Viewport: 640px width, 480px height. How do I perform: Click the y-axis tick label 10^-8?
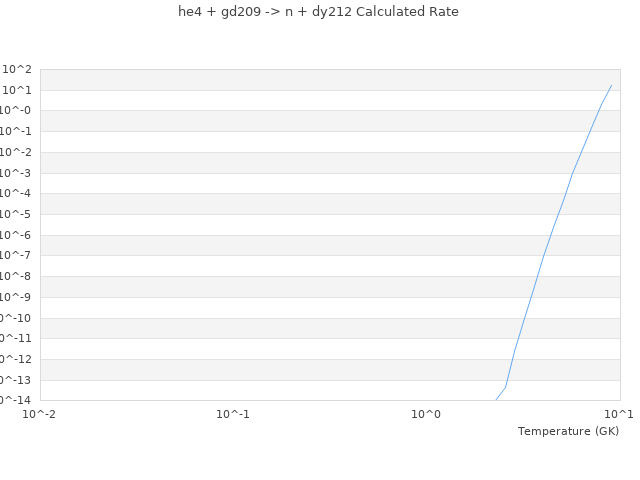click(14, 276)
